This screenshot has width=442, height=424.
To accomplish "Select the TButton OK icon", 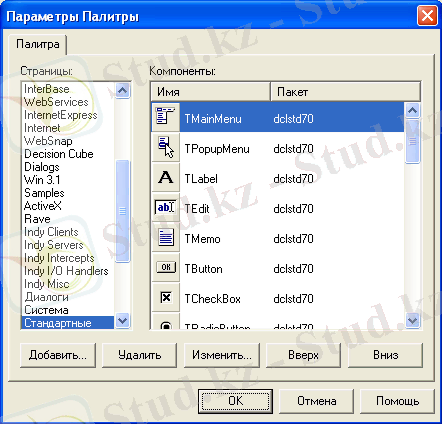I will point(166,267).
